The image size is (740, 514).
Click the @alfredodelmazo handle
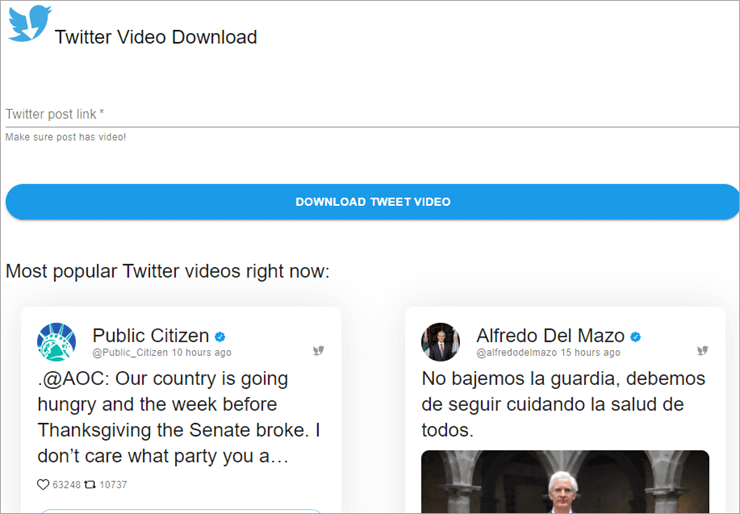click(x=517, y=353)
